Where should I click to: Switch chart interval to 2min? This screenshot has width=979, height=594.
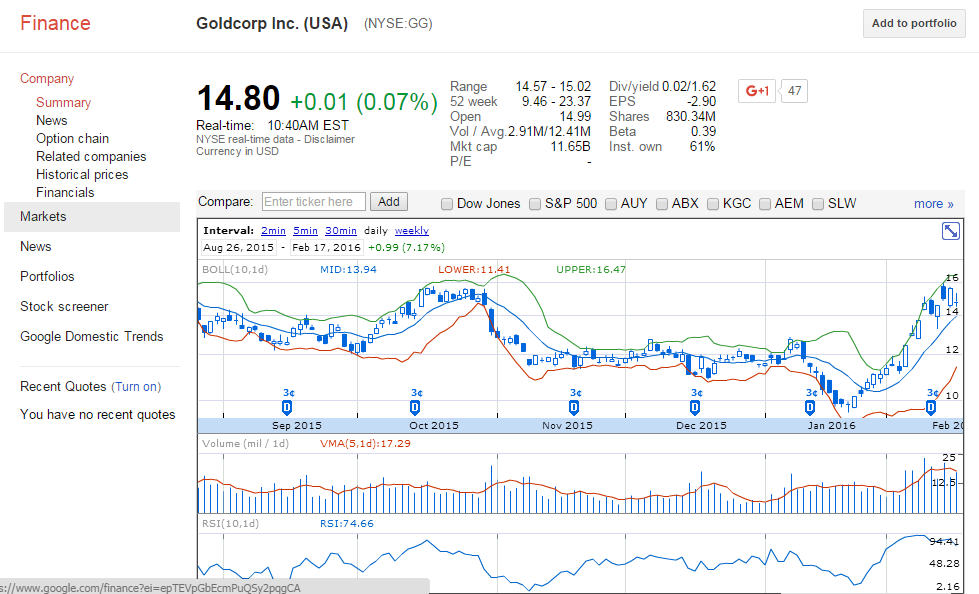pyautogui.click(x=273, y=230)
